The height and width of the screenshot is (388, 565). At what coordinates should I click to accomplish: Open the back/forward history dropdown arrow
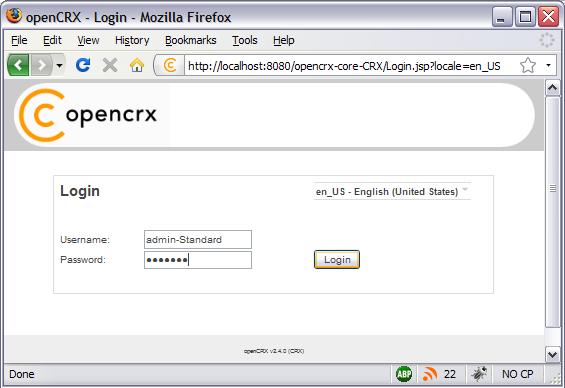pos(59,66)
